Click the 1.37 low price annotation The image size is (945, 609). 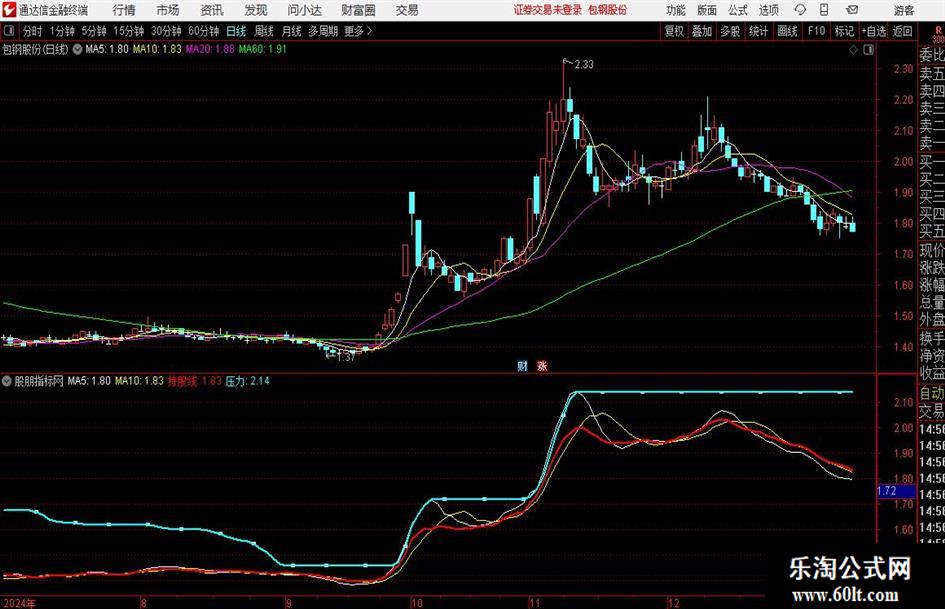pyautogui.click(x=345, y=357)
